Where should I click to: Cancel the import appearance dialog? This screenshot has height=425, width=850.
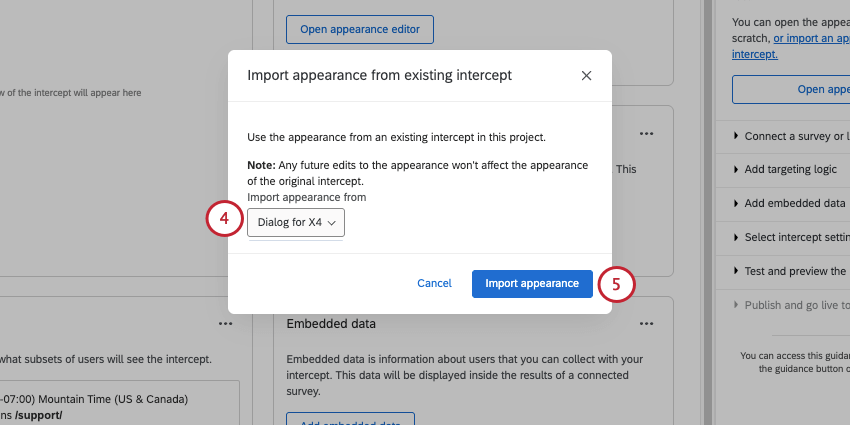434,283
